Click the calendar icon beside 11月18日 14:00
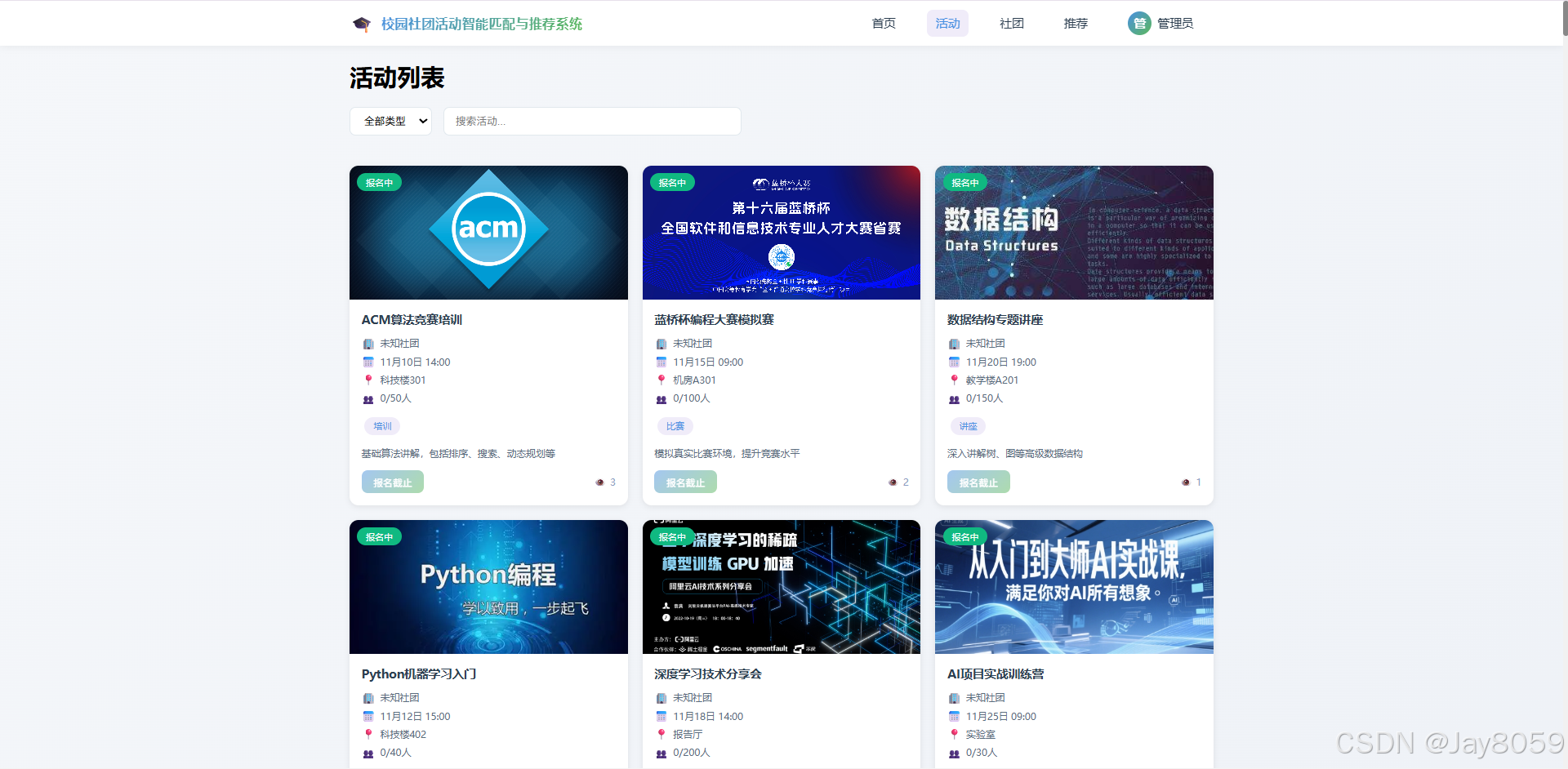The image size is (1568, 769). (661, 717)
